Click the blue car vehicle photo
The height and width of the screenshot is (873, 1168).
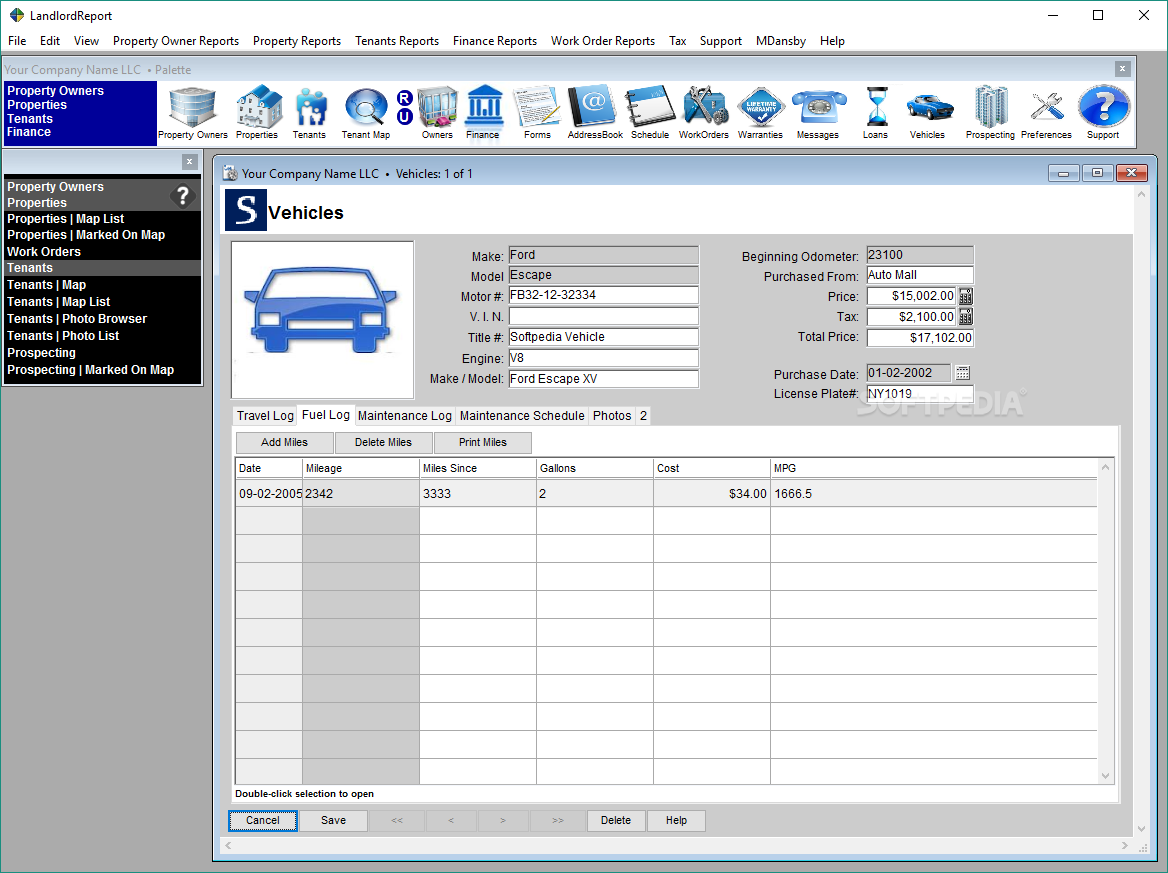click(x=323, y=320)
